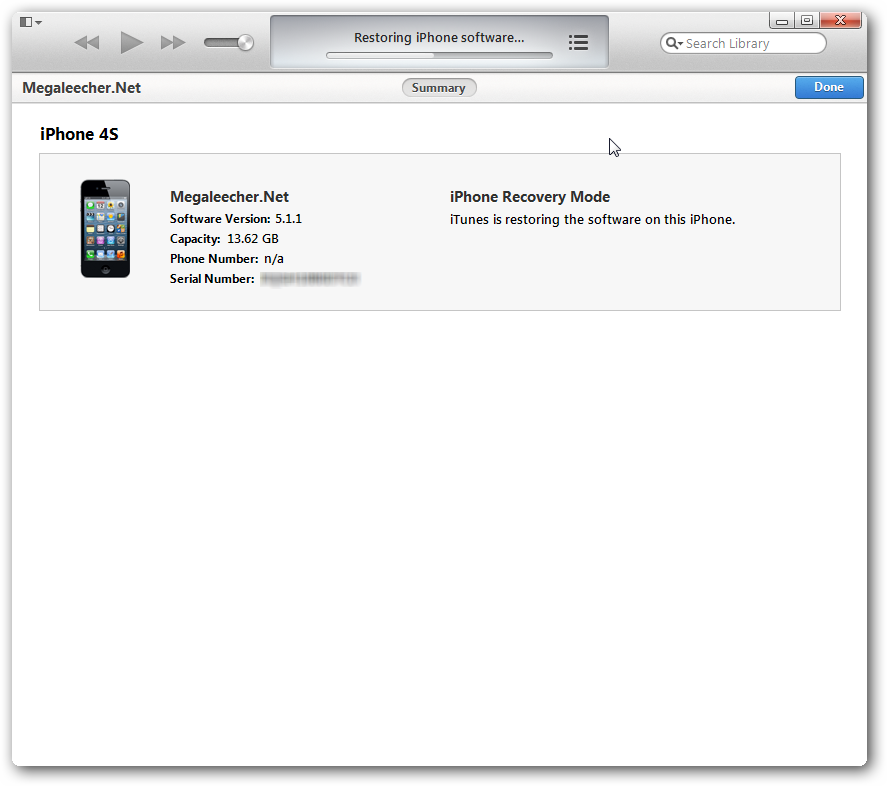The height and width of the screenshot is (786, 887).
Task: Adjust the volume slider knob
Action: pyautogui.click(x=246, y=42)
